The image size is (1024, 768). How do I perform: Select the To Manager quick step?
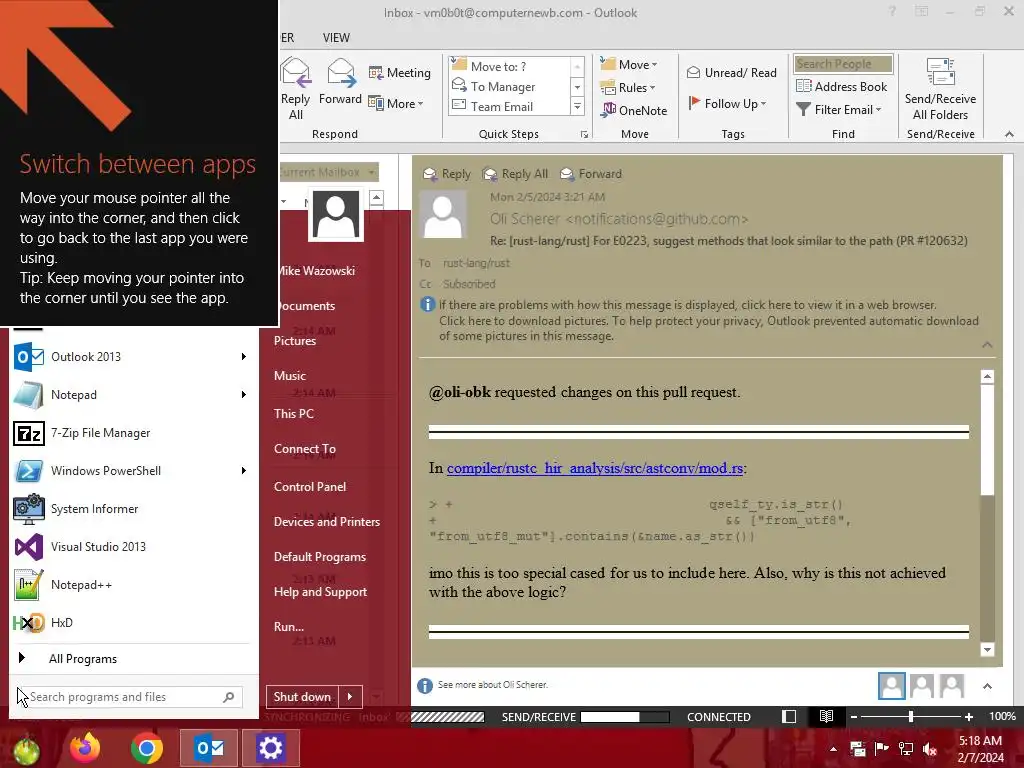[510, 86]
